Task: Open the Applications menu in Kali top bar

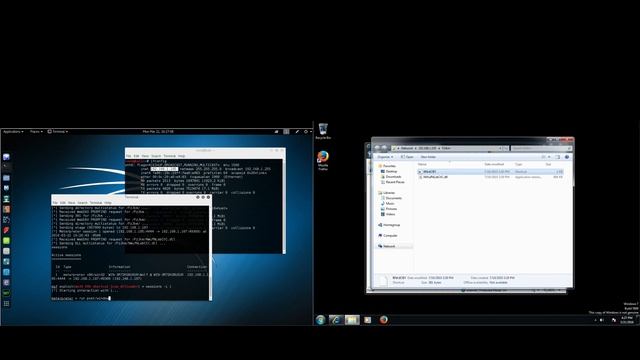Action: pos(13,132)
